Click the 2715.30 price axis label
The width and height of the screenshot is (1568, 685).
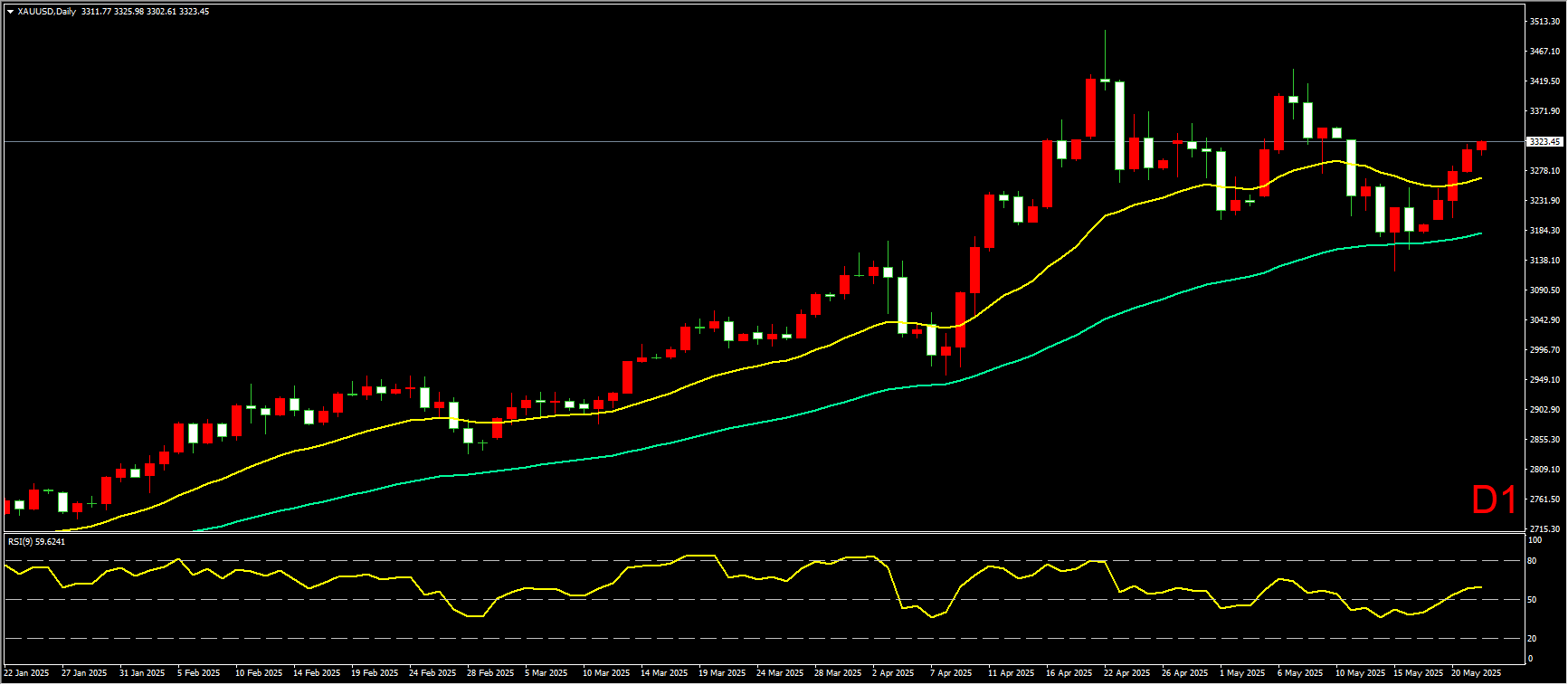(x=1544, y=529)
